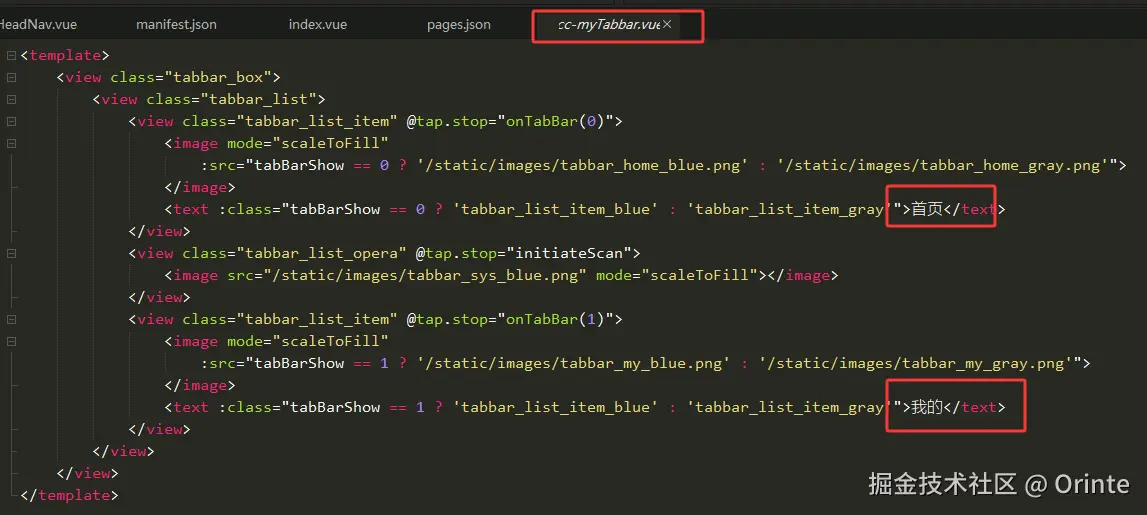Collapse the onTabBar(1) tabbar_list_item view
Screen dimensions: 1147x515
click(11, 320)
